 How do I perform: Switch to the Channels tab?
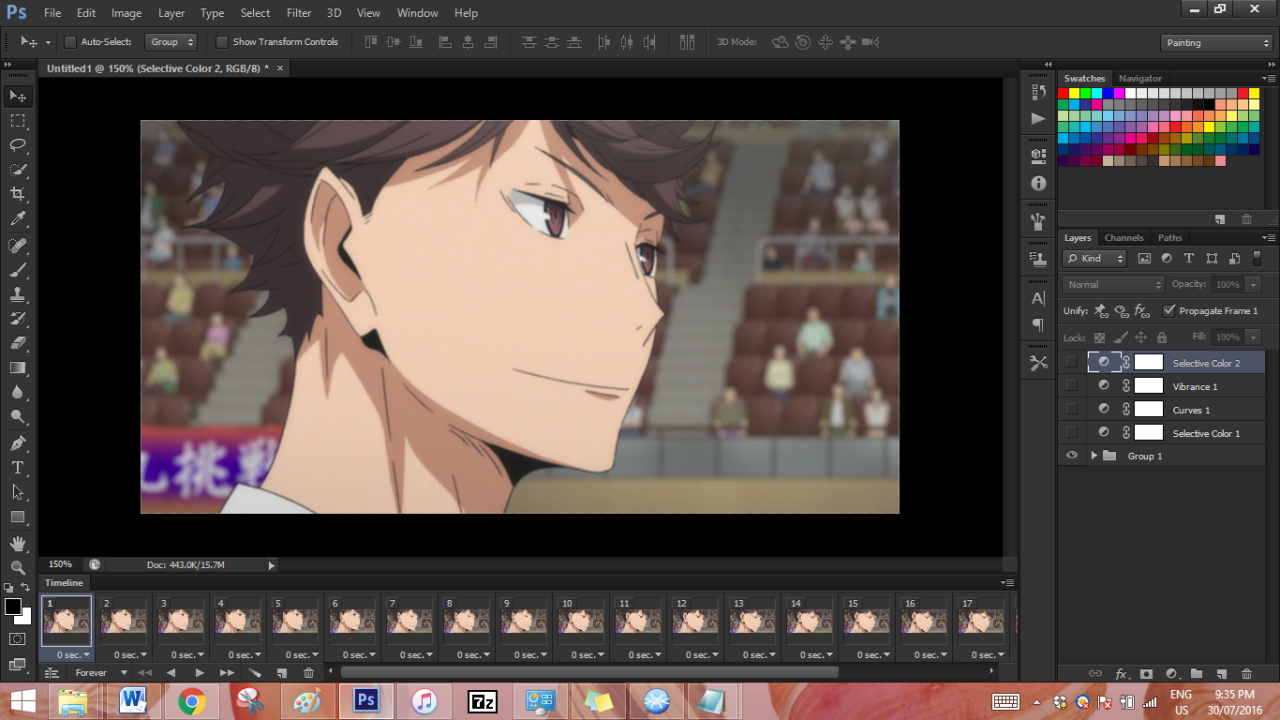pos(1123,238)
